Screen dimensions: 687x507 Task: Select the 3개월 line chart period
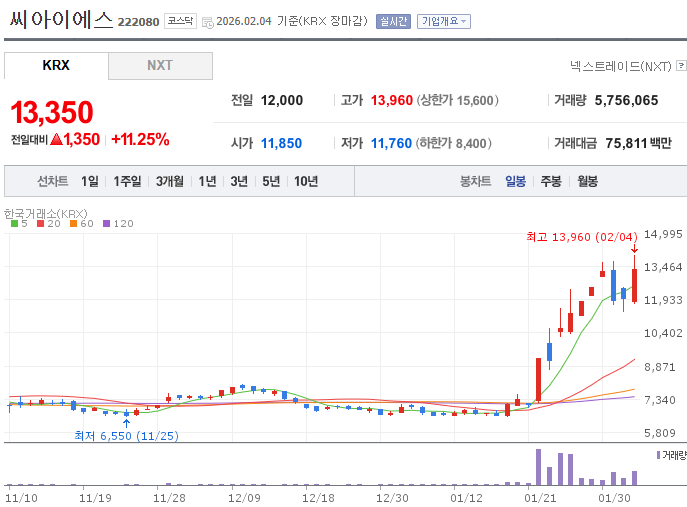(x=170, y=181)
